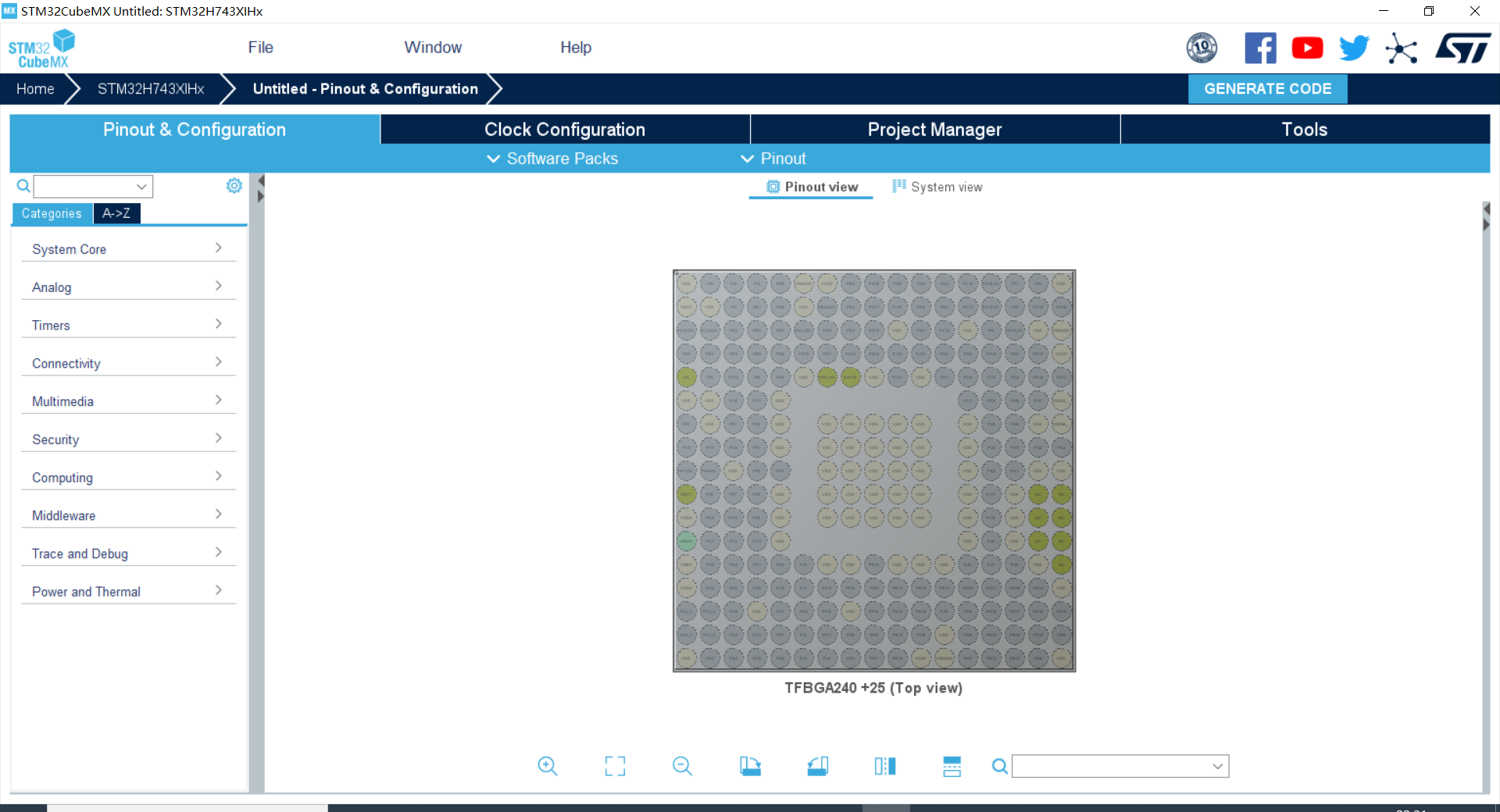
Task: Go to Home breadcrumb
Action: click(x=35, y=89)
